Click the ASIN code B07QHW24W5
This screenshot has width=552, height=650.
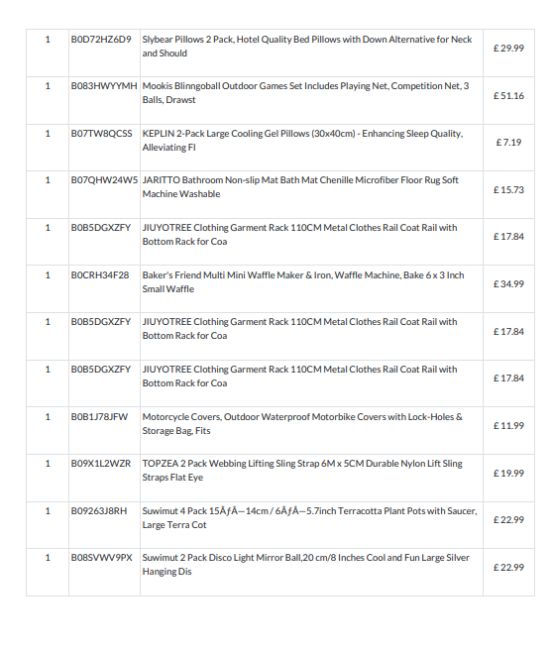[x=104, y=180]
